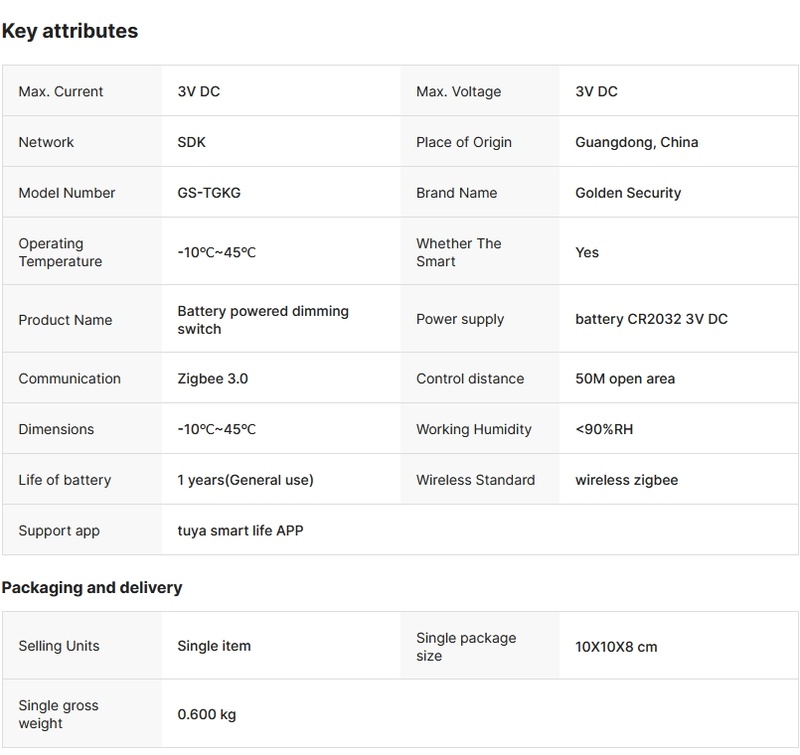This screenshot has width=800, height=755.
Task: Select the 10X10X8 cm package size
Action: click(616, 647)
